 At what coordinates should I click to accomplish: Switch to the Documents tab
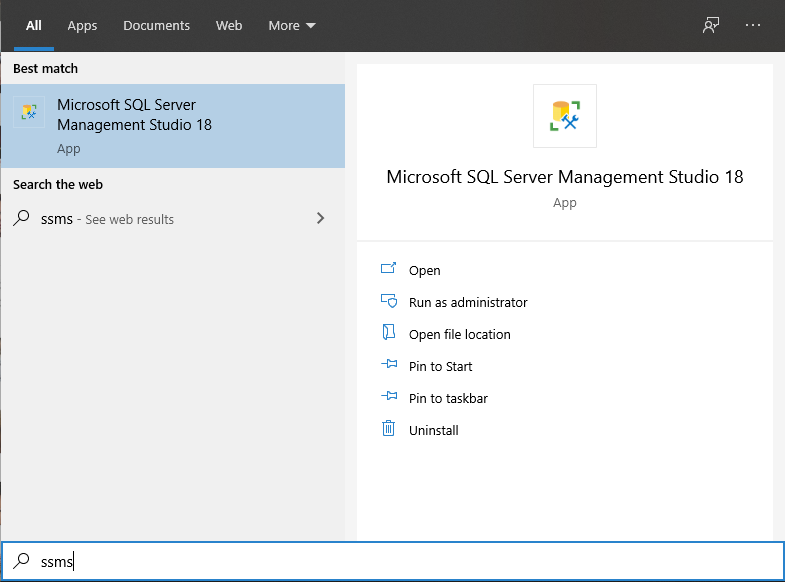pos(156,25)
